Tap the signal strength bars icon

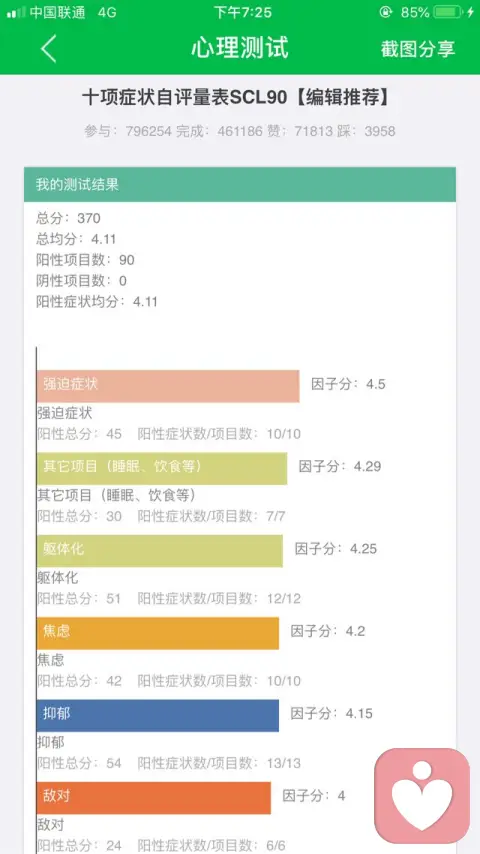point(16,13)
